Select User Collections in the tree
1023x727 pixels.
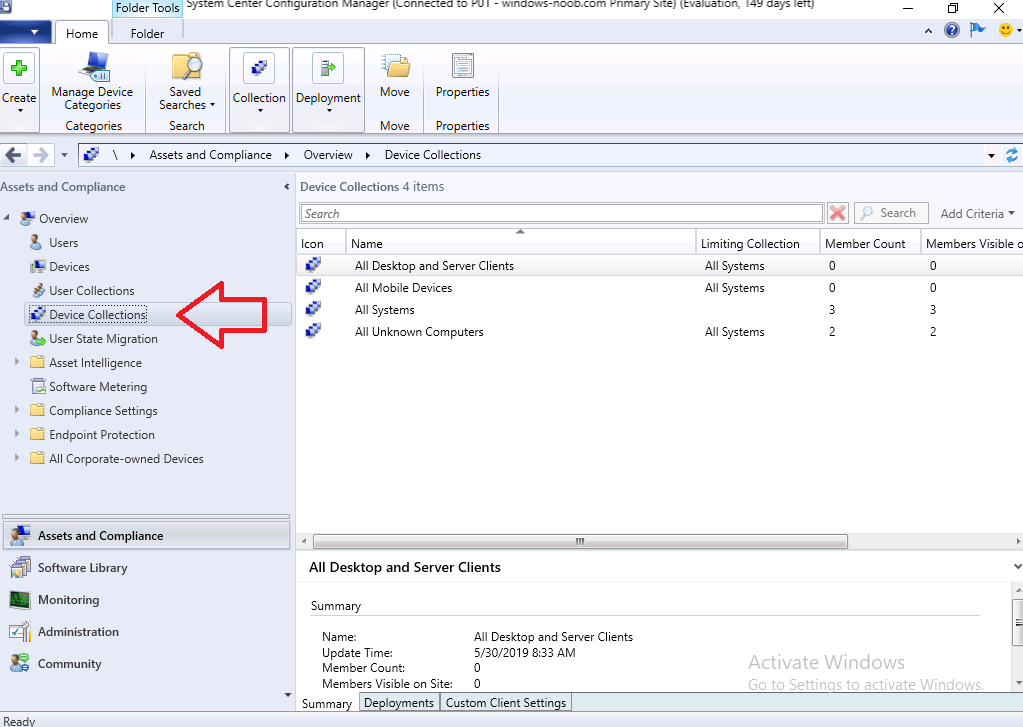click(91, 290)
